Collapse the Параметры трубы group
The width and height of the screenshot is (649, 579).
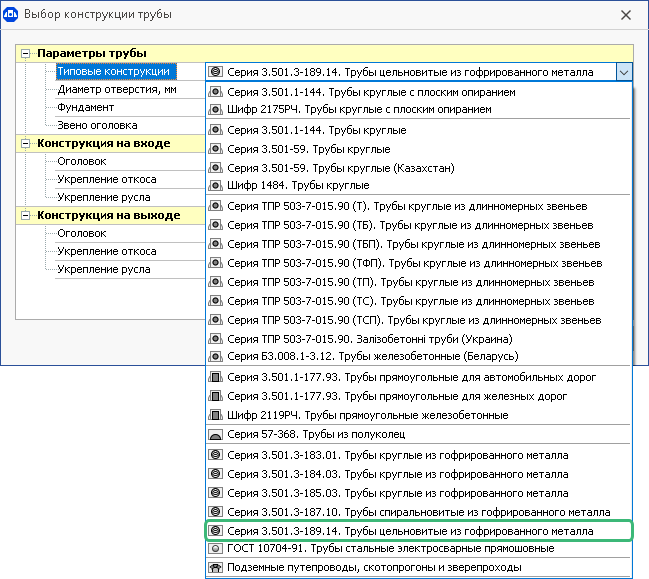(x=26, y=53)
